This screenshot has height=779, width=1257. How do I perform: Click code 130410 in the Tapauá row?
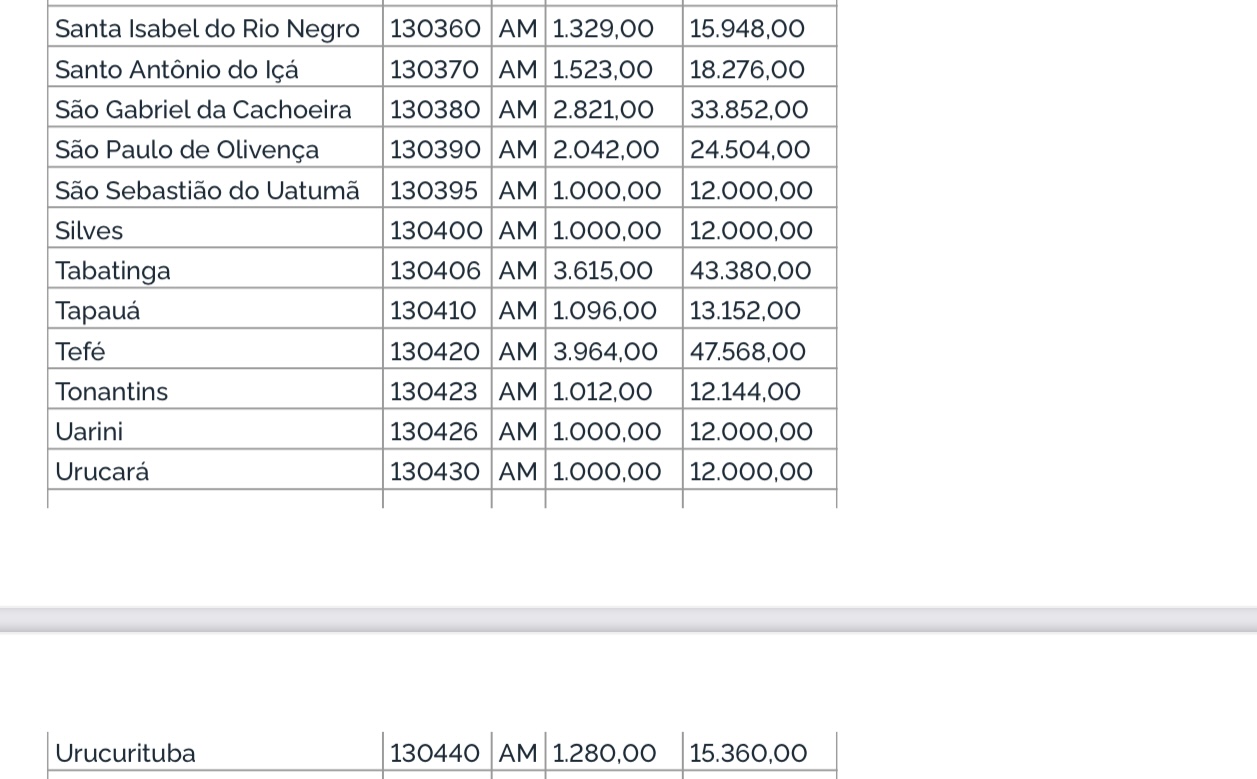[433, 311]
